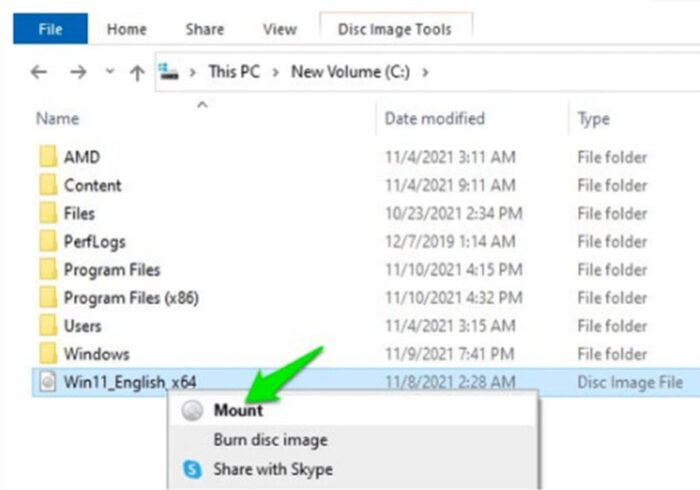Click the Forward navigation arrow
The height and width of the screenshot is (490, 700).
point(78,72)
